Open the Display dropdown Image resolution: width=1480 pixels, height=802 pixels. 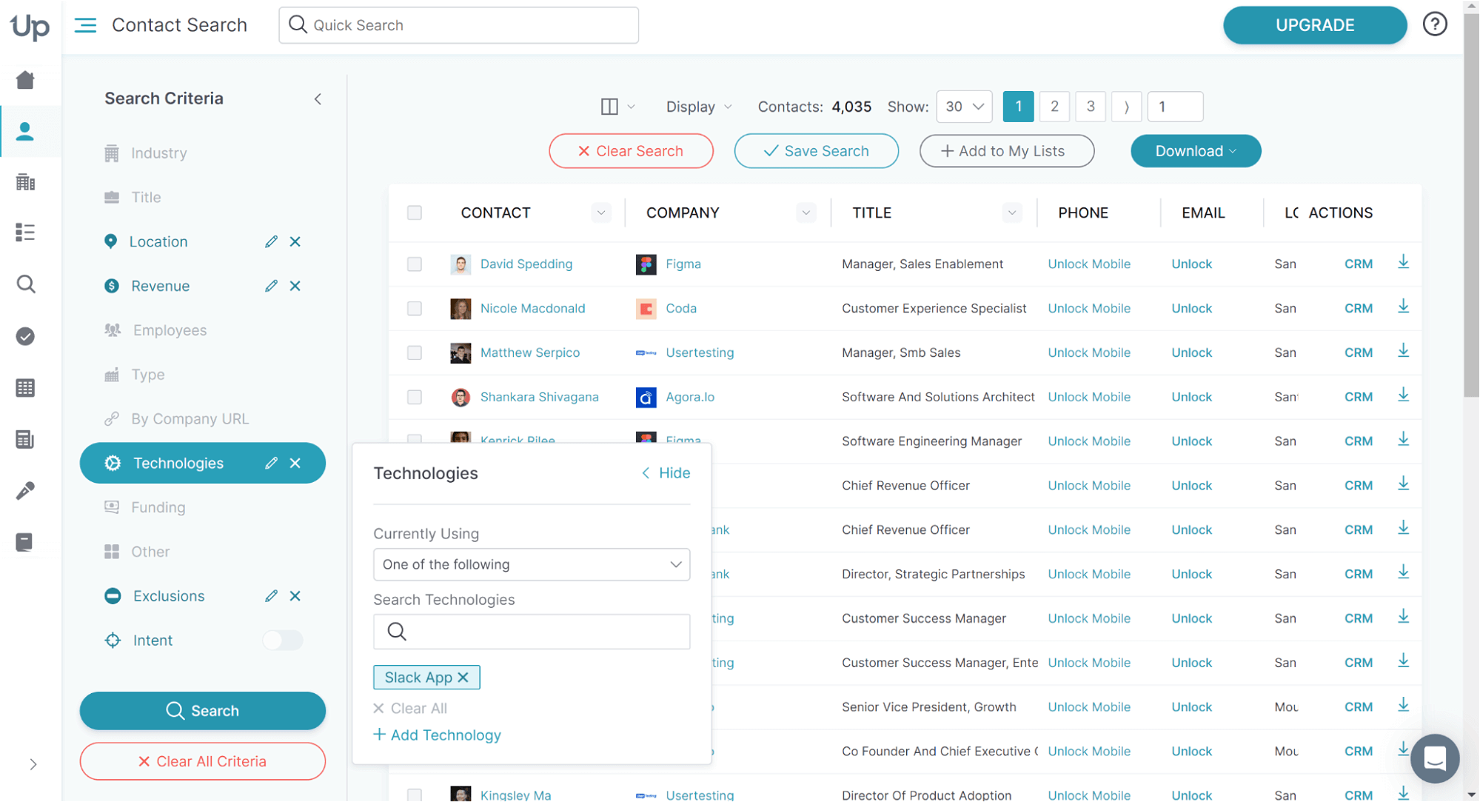(699, 107)
